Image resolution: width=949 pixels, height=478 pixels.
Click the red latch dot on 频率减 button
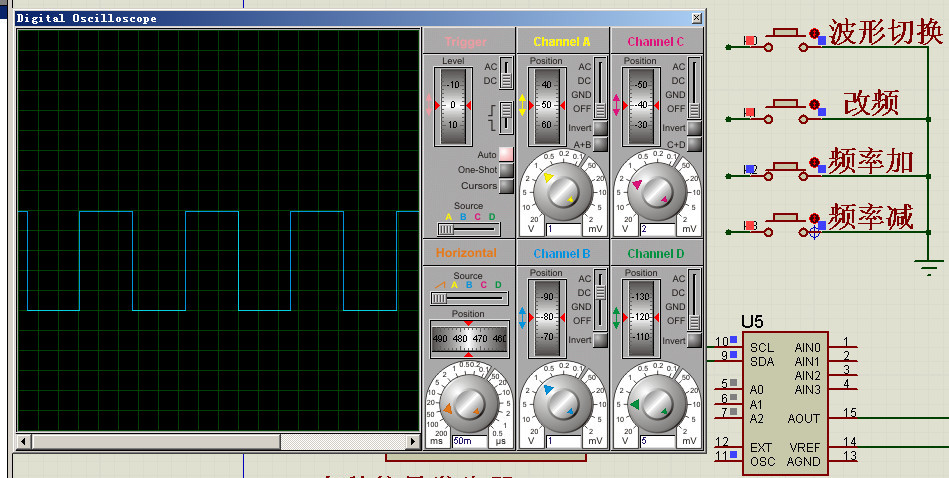click(x=815, y=218)
